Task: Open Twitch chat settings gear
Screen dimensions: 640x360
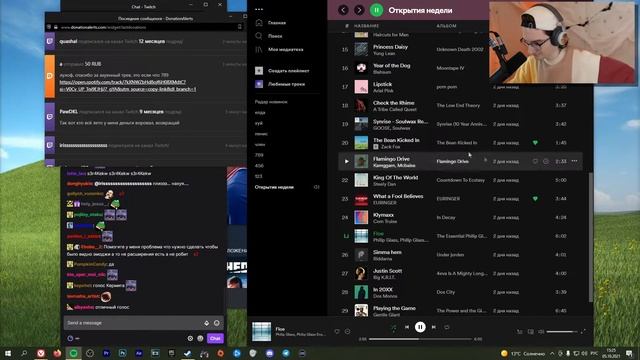Action: [x=190, y=338]
